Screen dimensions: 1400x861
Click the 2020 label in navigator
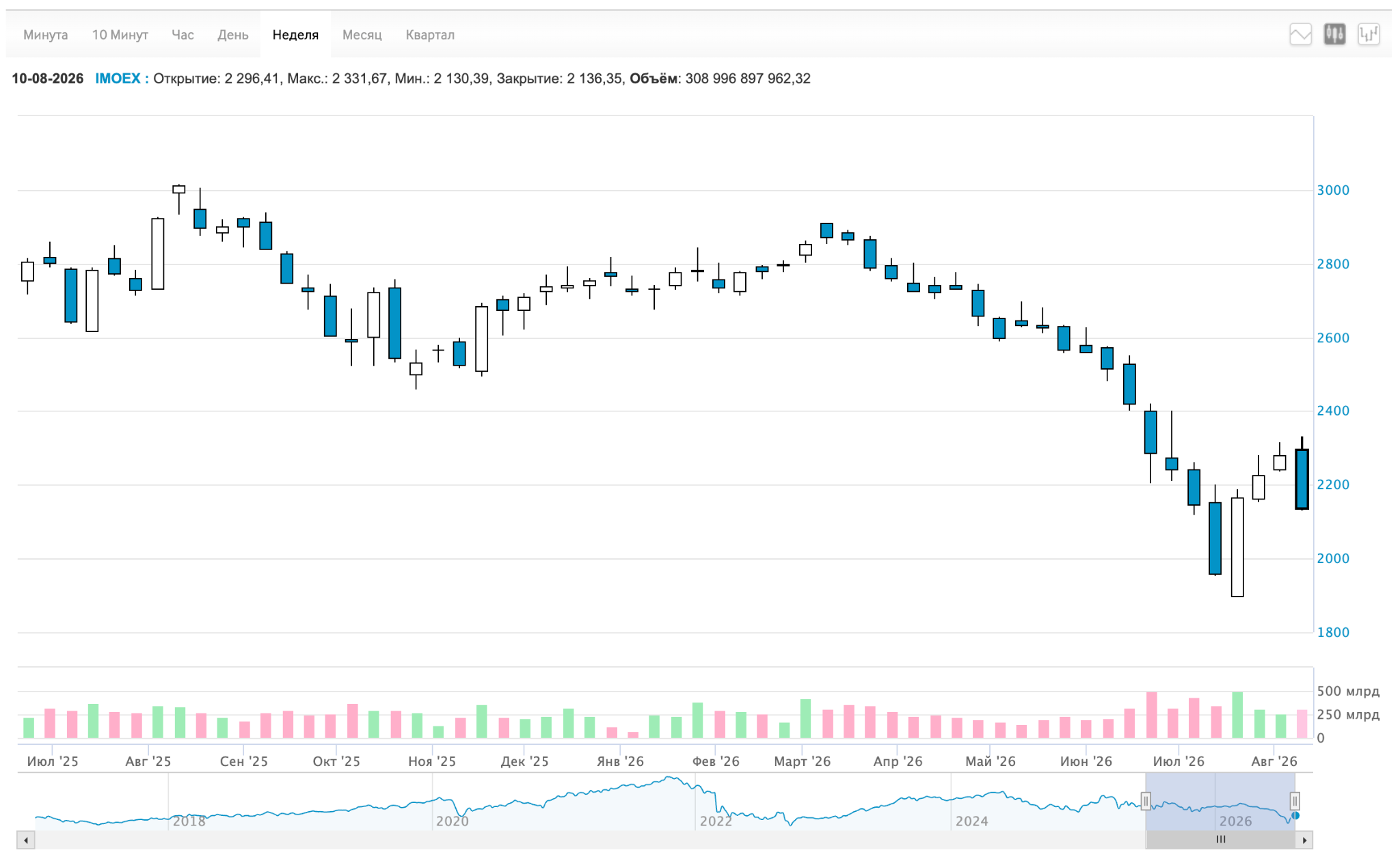[x=453, y=821]
